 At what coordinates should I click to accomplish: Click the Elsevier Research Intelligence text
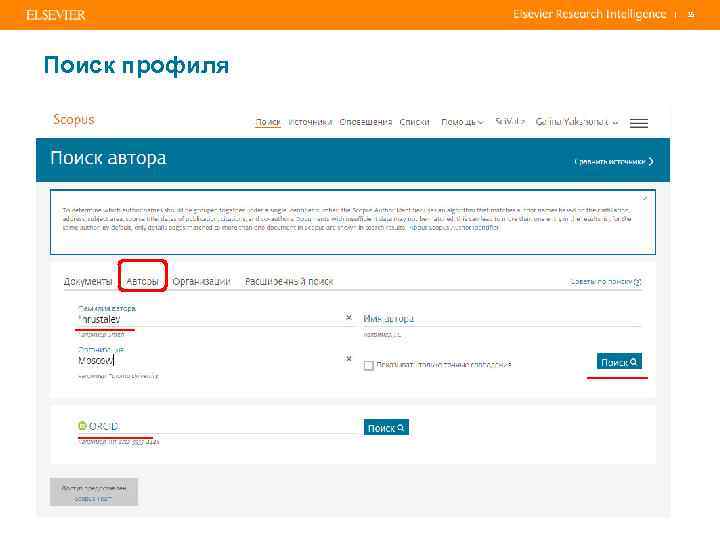click(590, 14)
